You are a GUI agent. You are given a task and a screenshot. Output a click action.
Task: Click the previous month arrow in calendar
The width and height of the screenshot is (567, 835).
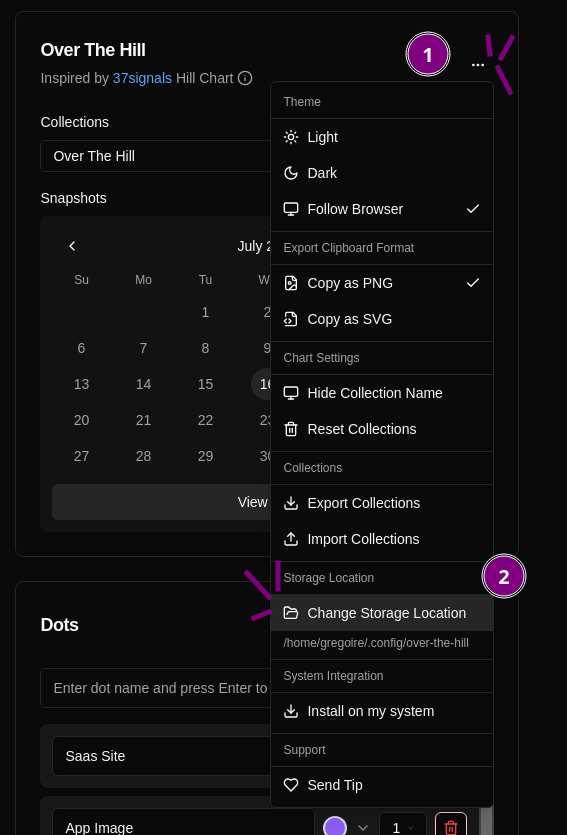[x=72, y=246]
